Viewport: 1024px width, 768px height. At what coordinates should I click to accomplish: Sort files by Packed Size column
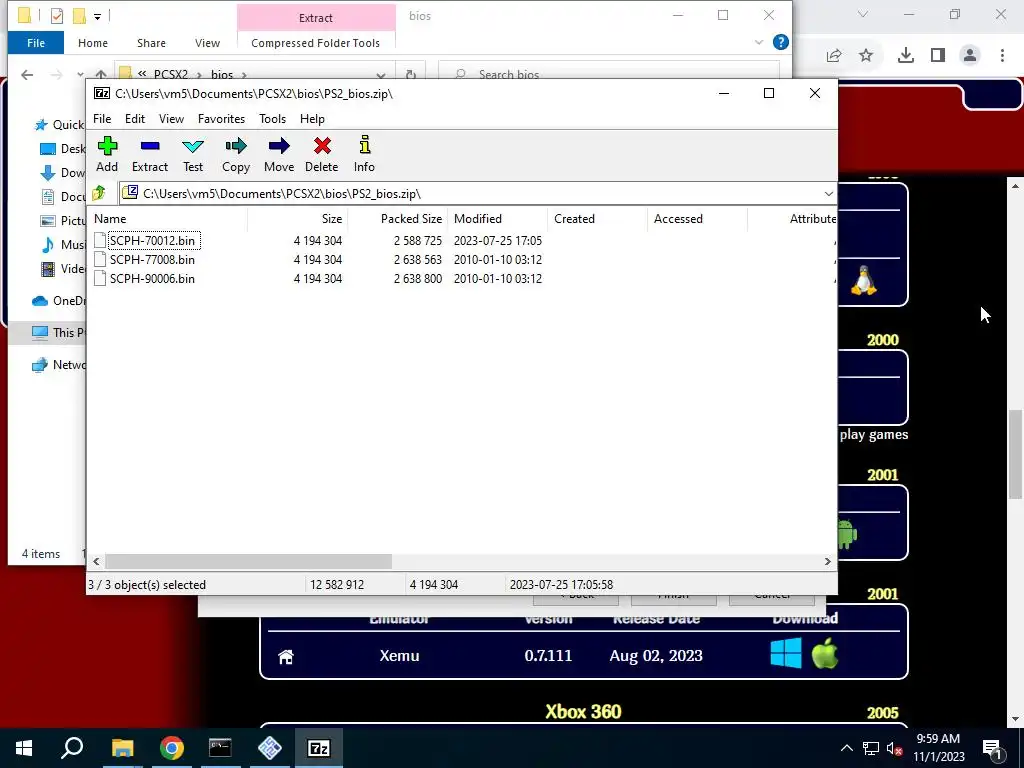[398, 219]
